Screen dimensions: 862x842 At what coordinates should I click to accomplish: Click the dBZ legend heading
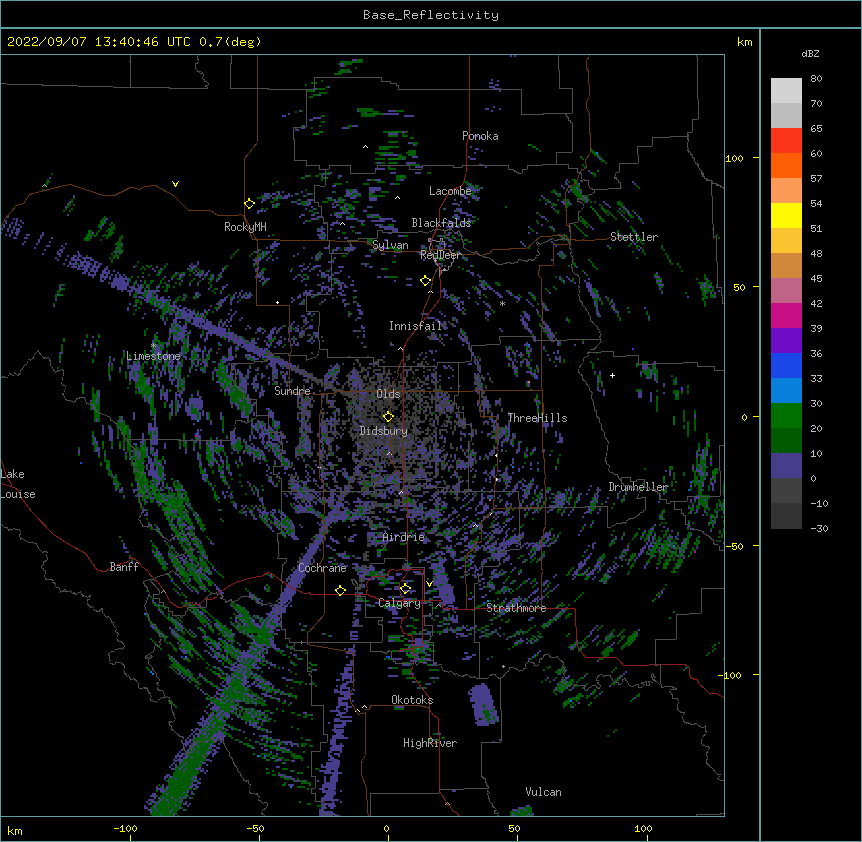(x=810, y=53)
